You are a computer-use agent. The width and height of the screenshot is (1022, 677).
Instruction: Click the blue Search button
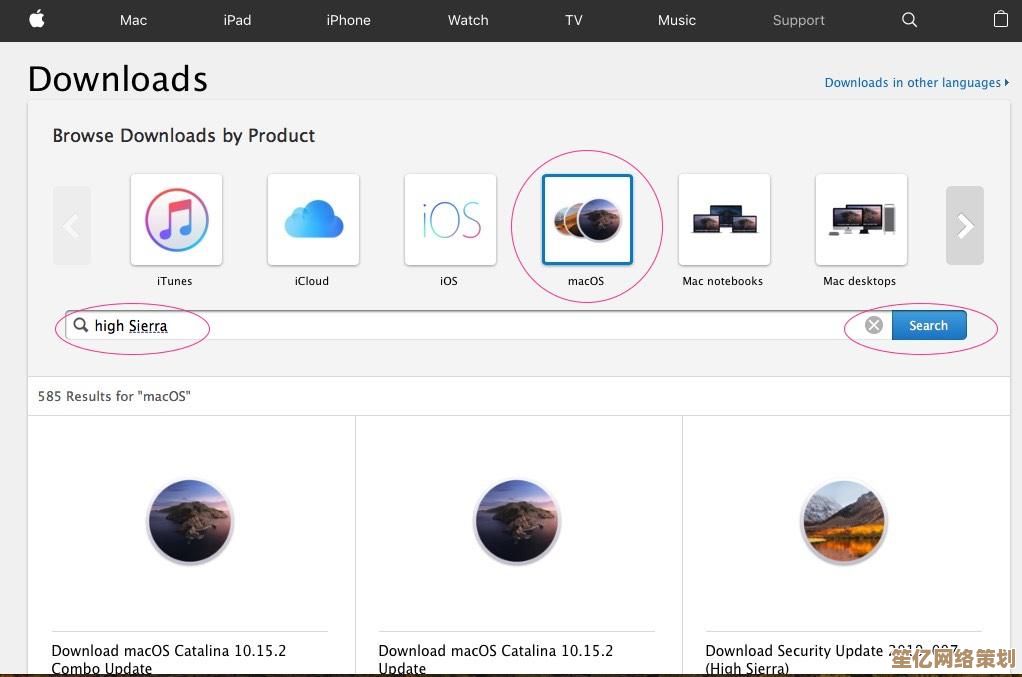[929, 325]
